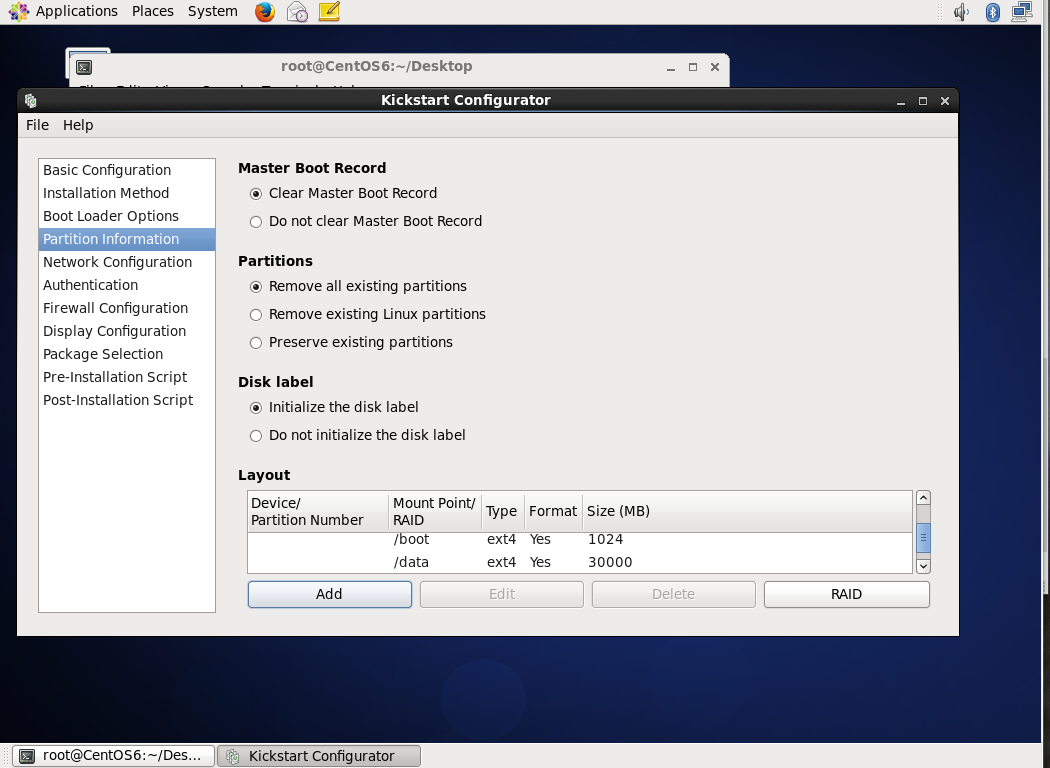Image resolution: width=1050 pixels, height=768 pixels.
Task: Click the Type column header
Action: pos(503,512)
